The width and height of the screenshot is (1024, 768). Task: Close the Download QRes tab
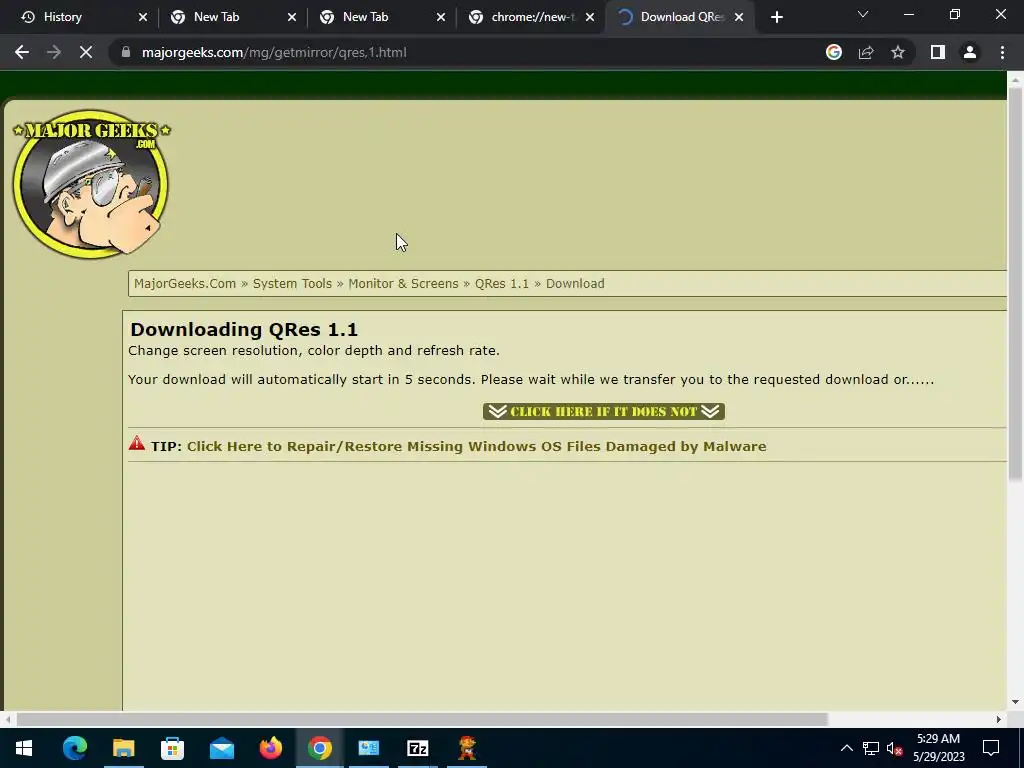pos(739,17)
